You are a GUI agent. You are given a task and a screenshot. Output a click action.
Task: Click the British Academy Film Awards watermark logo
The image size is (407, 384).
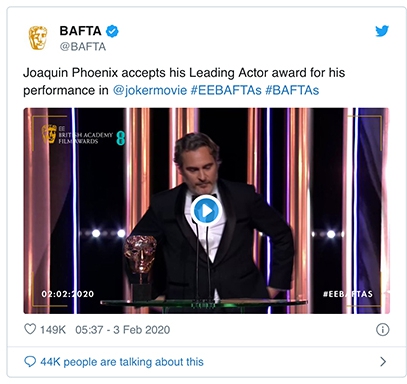coord(83,135)
